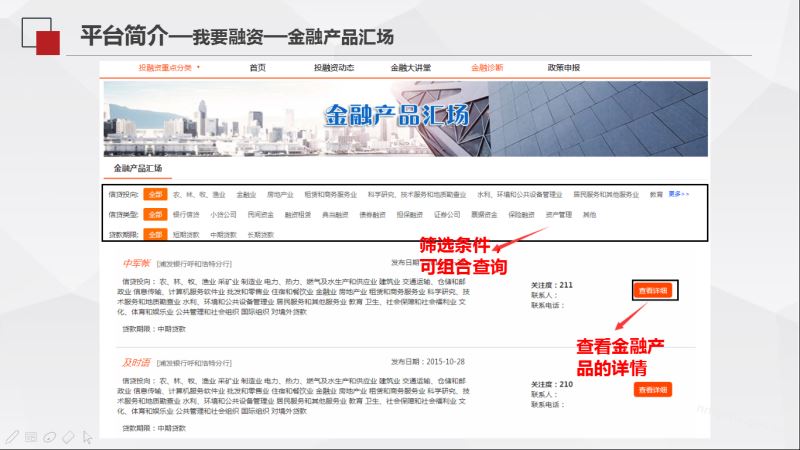Select 全部 in the 信贷类型 filter

pyautogui.click(x=155, y=214)
